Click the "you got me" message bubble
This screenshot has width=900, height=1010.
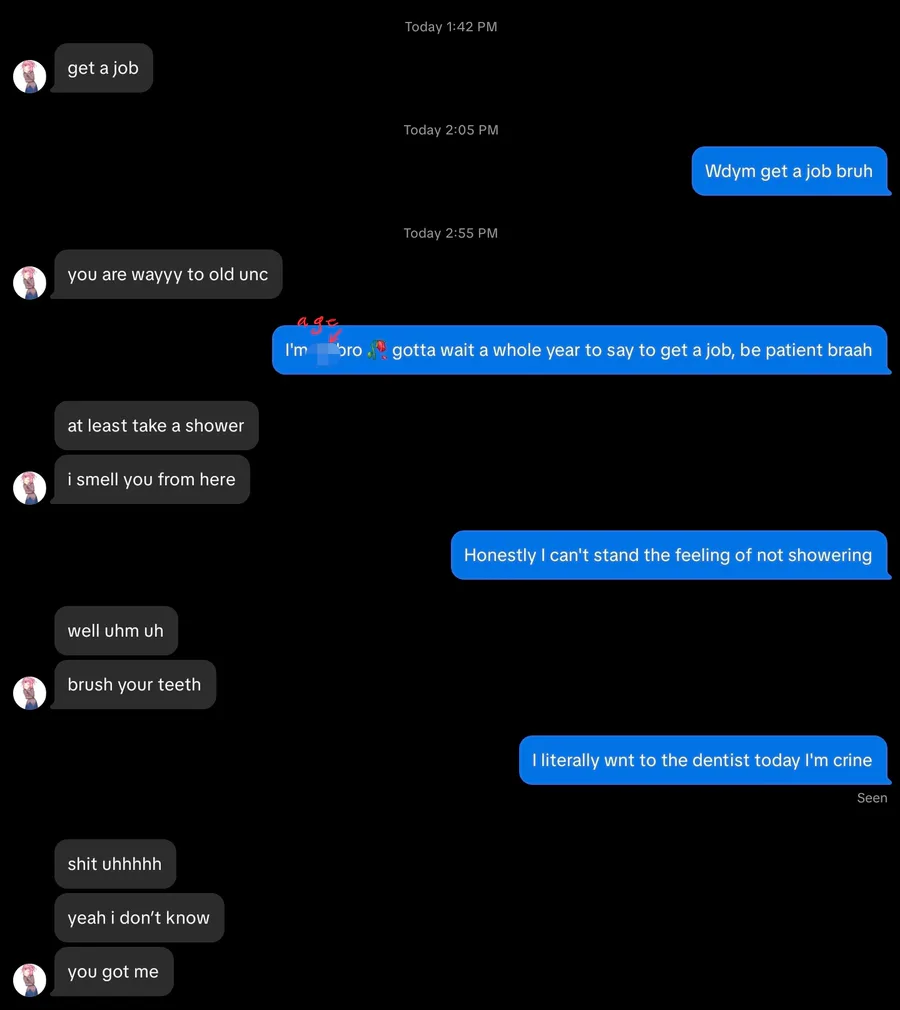click(x=113, y=972)
